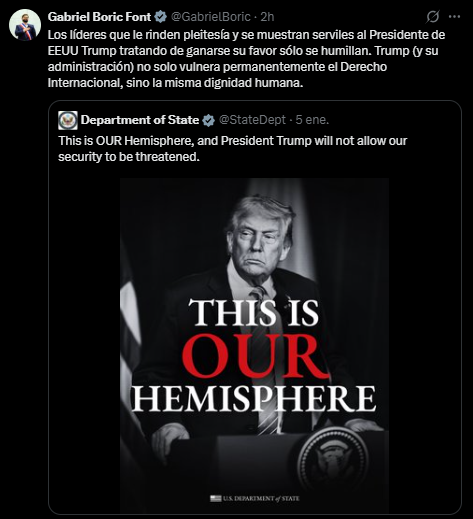Open the 2h timestamp link

pyautogui.click(x=267, y=17)
